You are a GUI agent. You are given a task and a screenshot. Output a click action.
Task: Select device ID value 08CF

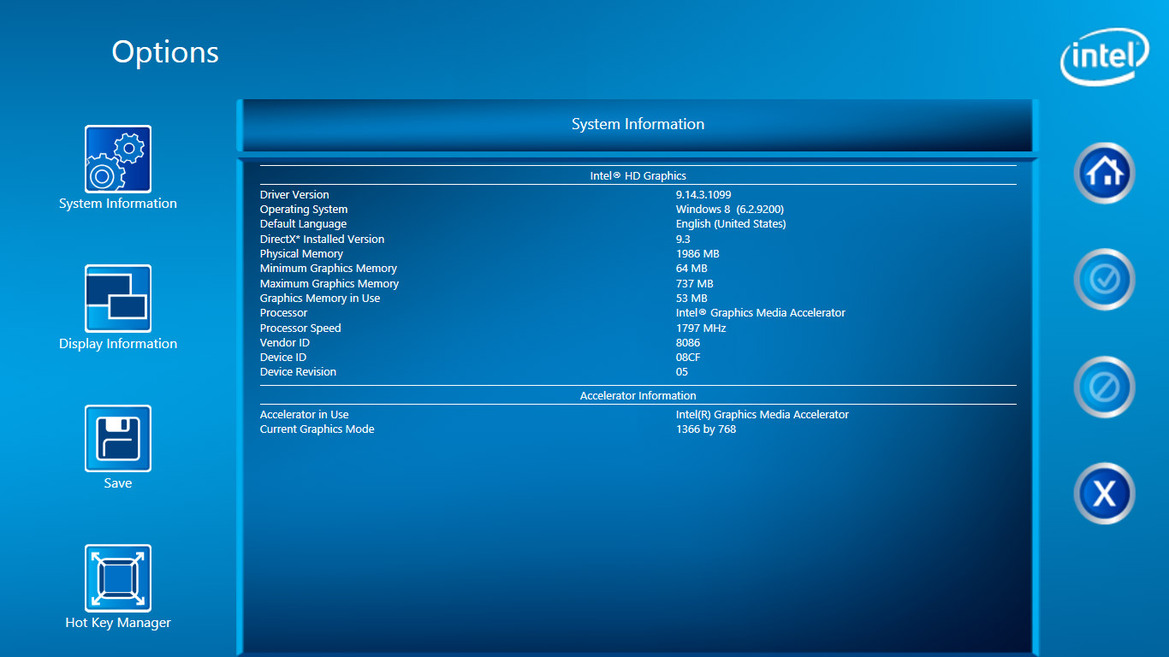(x=687, y=357)
